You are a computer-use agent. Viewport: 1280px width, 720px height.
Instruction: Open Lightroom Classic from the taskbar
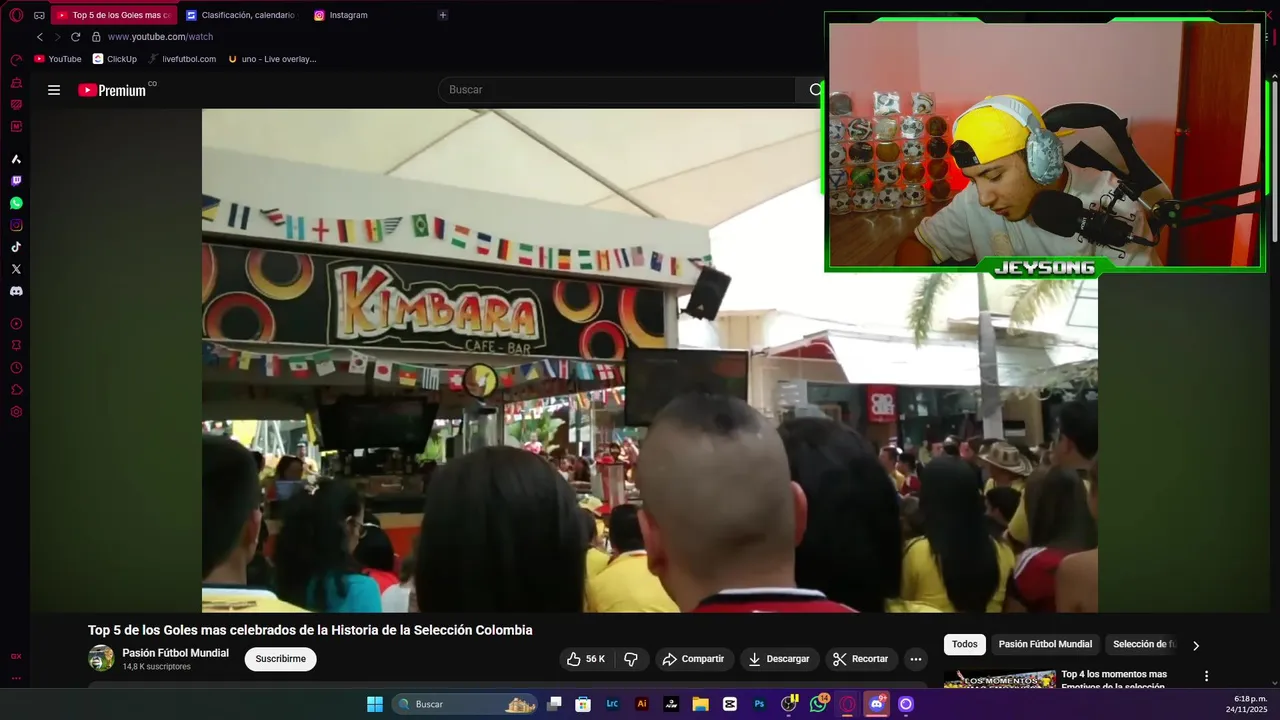coord(612,704)
